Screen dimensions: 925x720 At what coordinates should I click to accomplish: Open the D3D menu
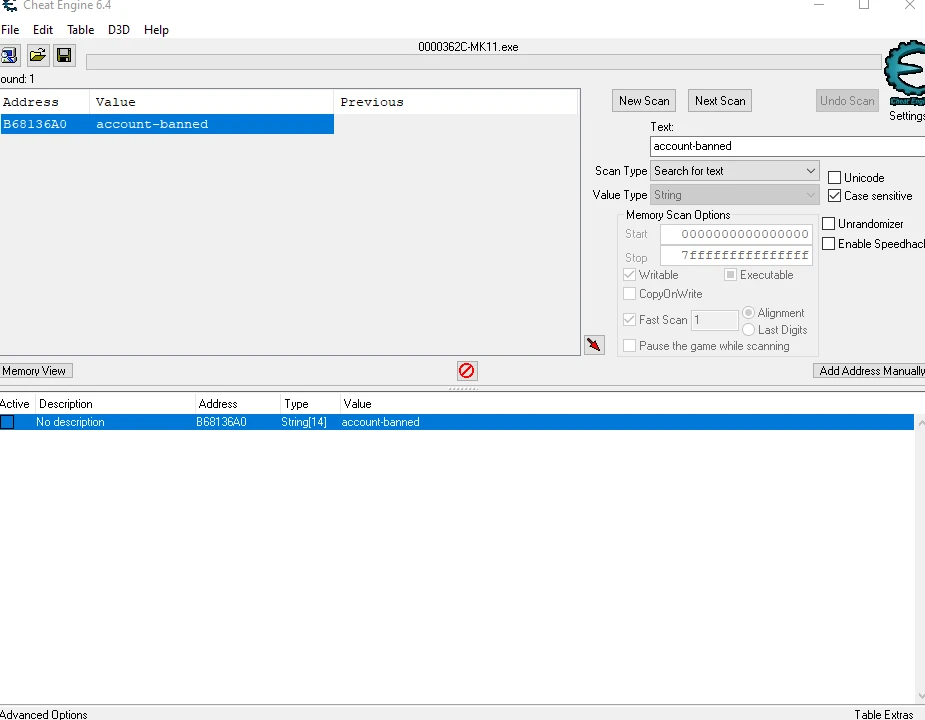click(x=119, y=30)
